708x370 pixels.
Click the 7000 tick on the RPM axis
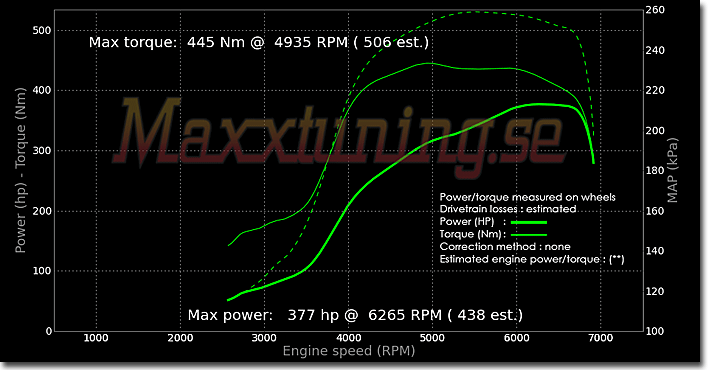pos(601,338)
